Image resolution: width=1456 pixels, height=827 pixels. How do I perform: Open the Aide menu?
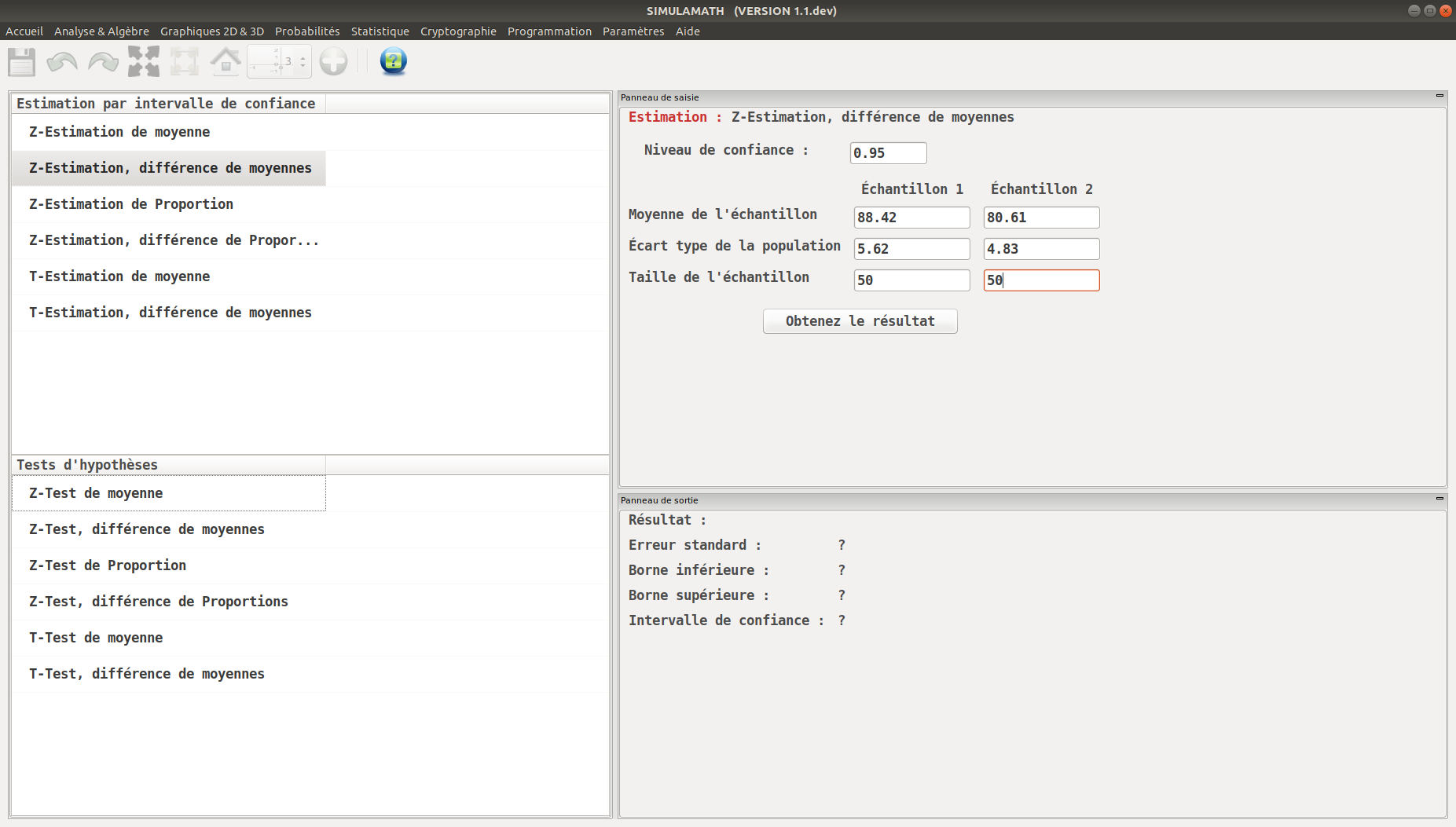[688, 31]
